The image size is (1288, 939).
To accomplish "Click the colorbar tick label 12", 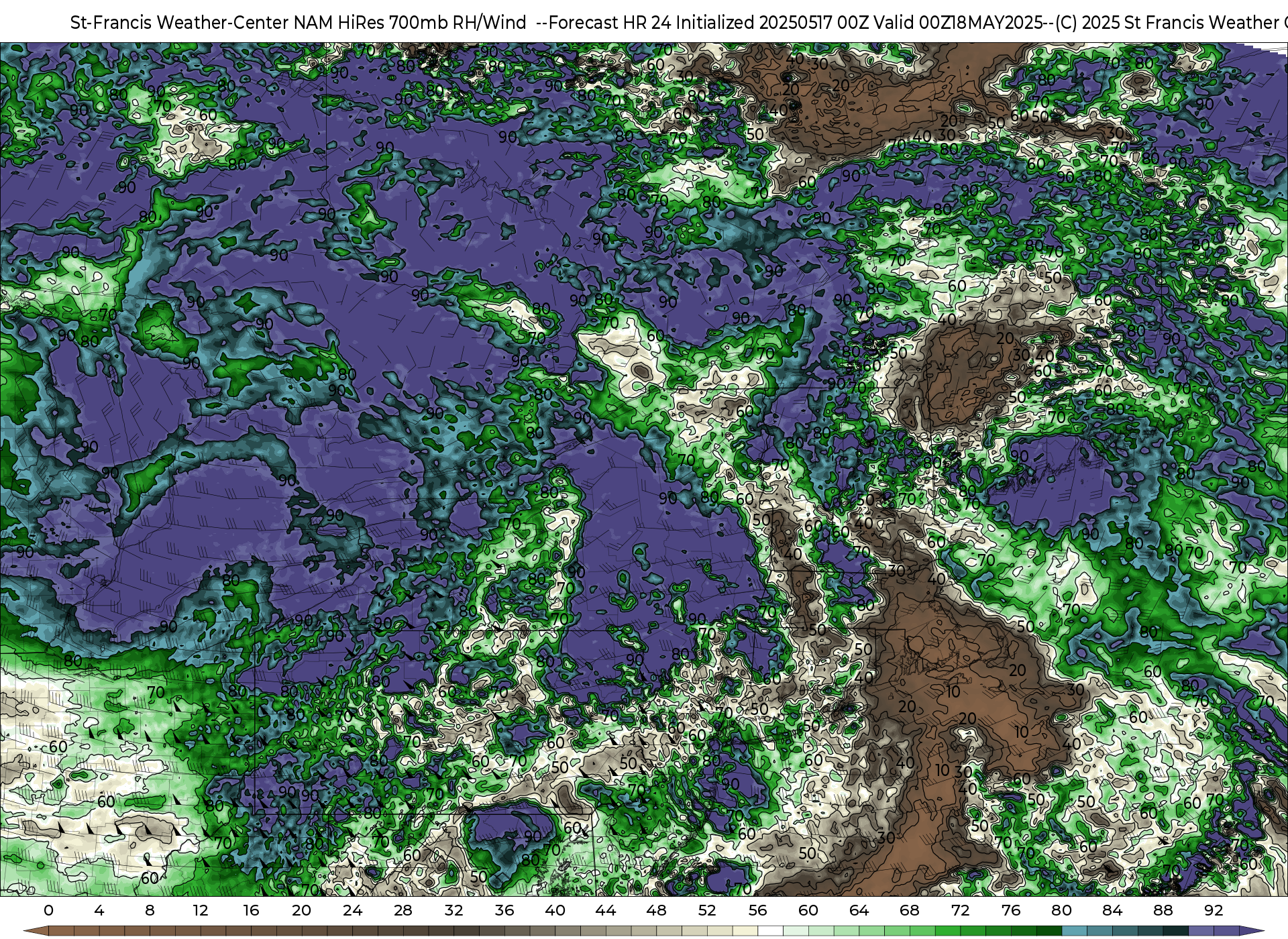I will coord(201,910).
